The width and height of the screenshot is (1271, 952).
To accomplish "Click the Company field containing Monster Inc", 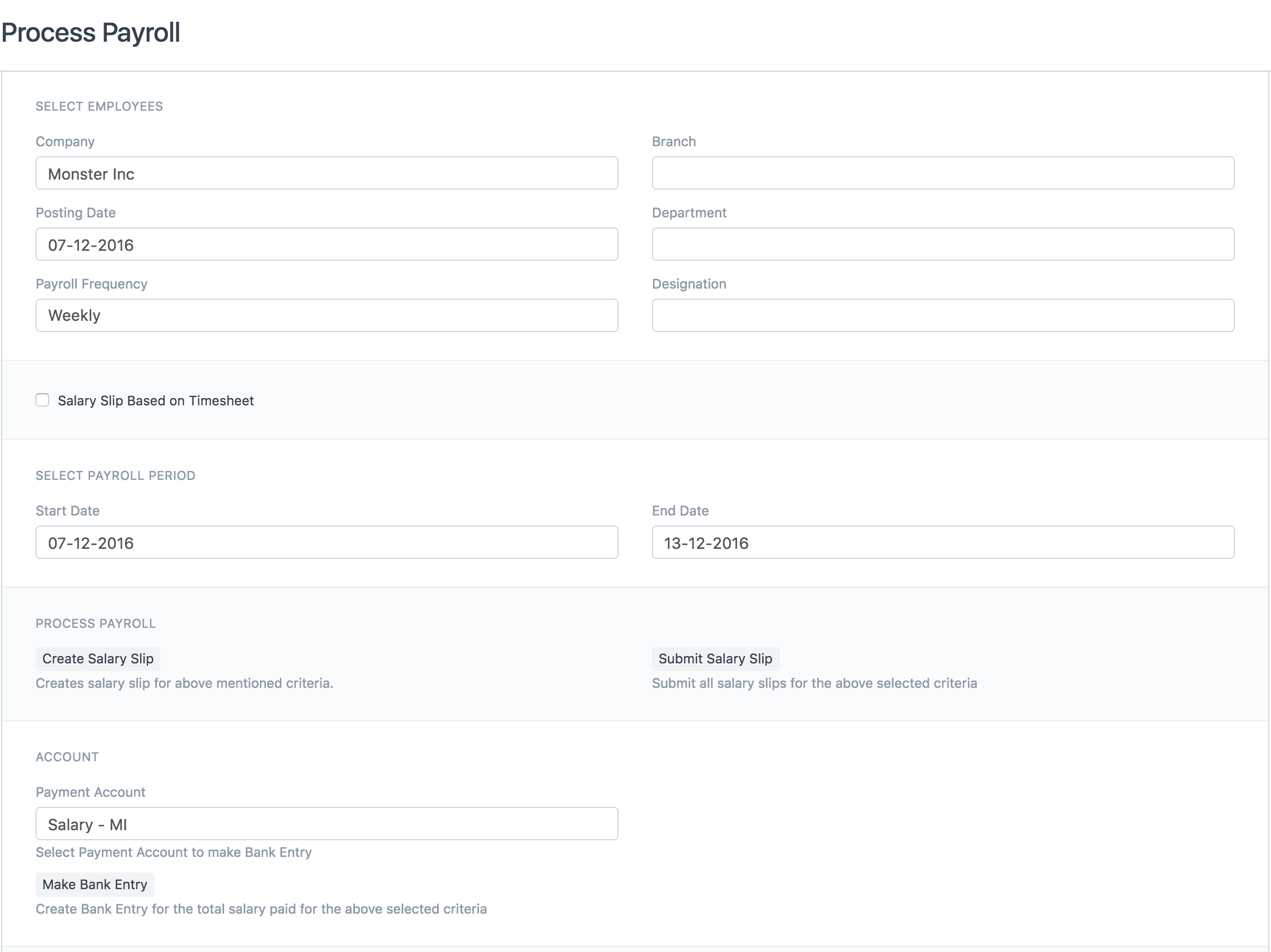I will tap(327, 173).
